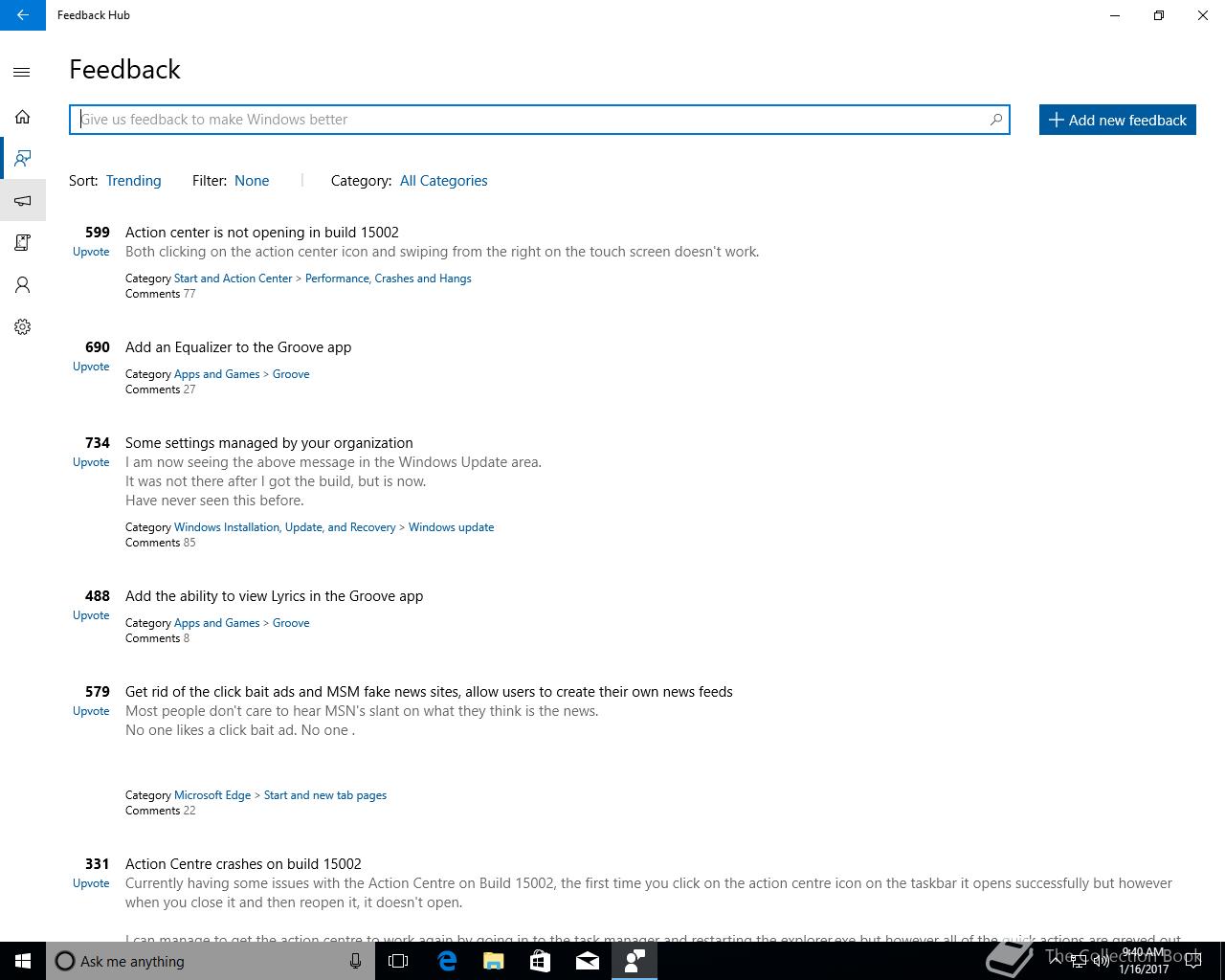Click Microsoft Edge category link
1225x980 pixels.
click(212, 795)
